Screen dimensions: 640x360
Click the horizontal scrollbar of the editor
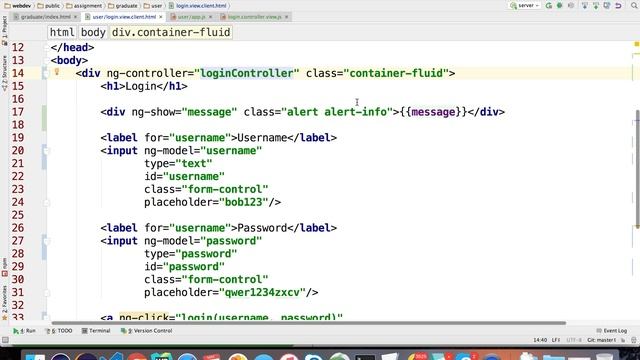click(x=308, y=323)
